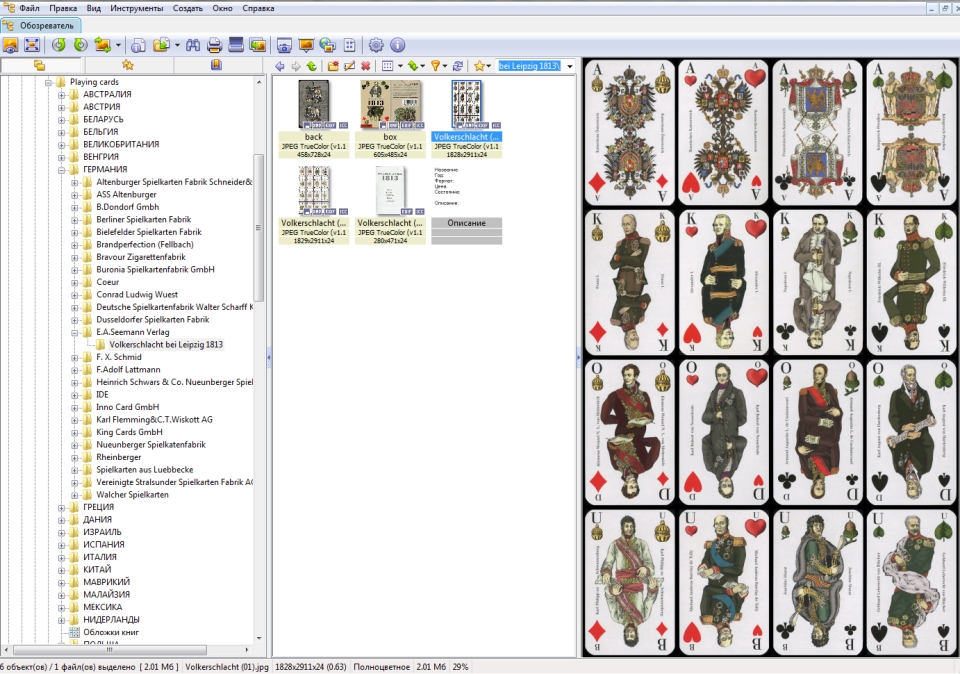Click the Описание header
Screen dimensions: 960x674
click(467, 223)
